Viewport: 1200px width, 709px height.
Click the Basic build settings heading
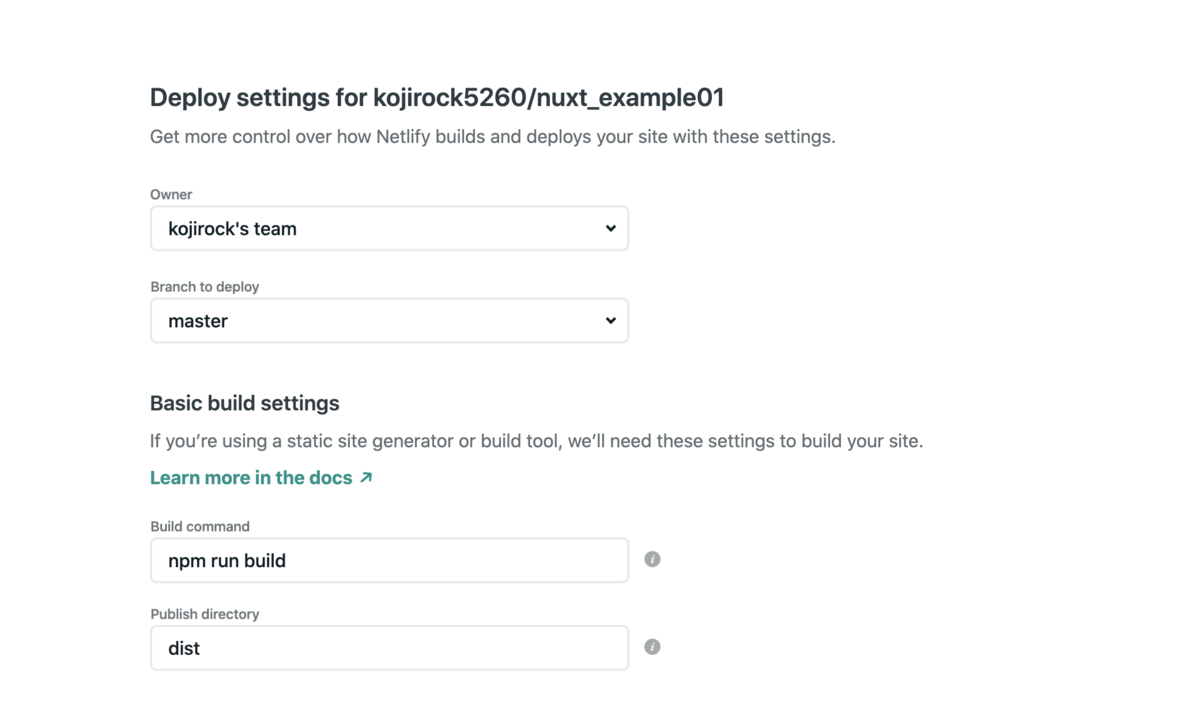[x=244, y=403]
